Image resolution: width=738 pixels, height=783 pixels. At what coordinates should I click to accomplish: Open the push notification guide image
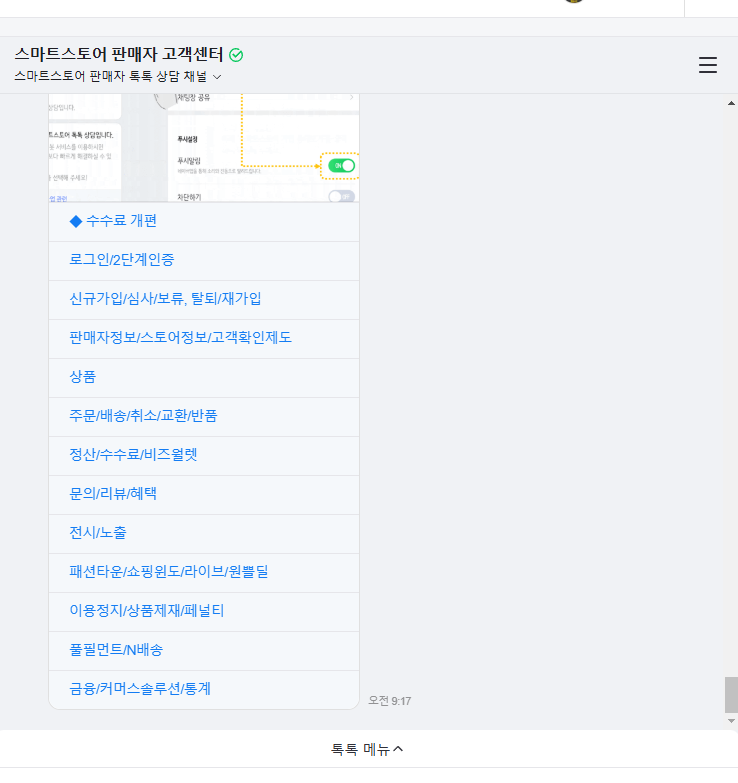204,148
